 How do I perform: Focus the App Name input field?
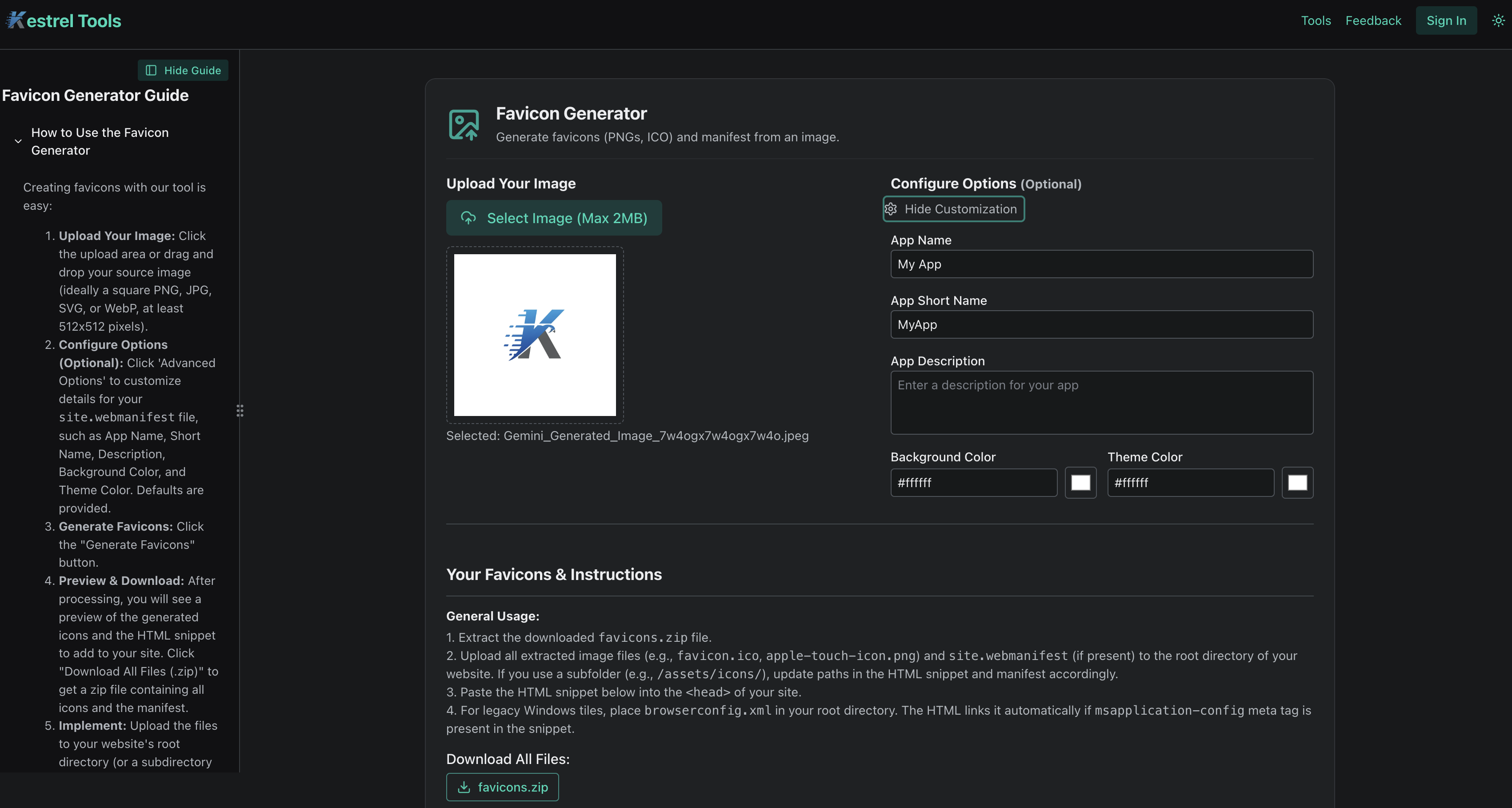click(x=1101, y=264)
